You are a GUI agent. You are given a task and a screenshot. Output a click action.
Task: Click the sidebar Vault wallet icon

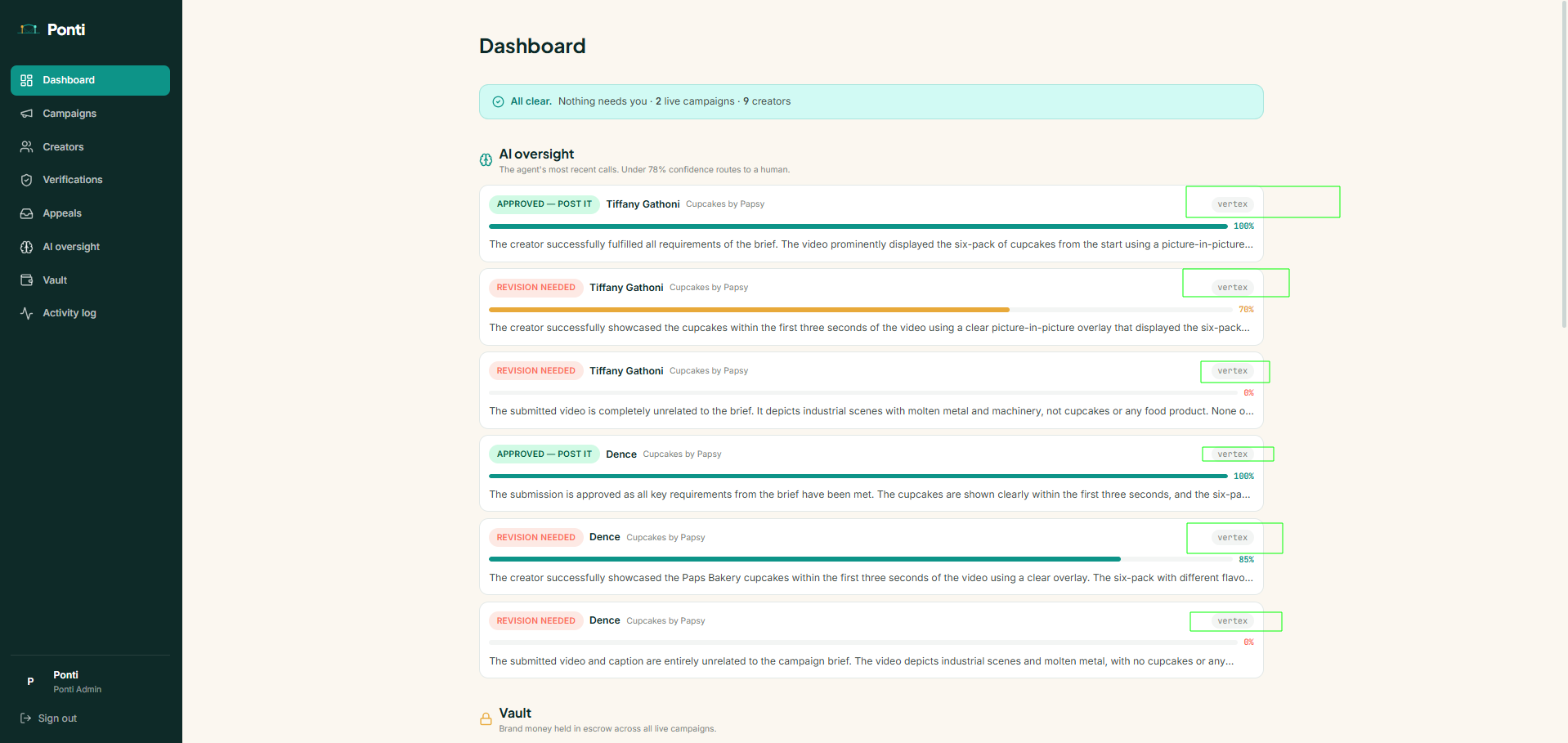[x=27, y=280]
